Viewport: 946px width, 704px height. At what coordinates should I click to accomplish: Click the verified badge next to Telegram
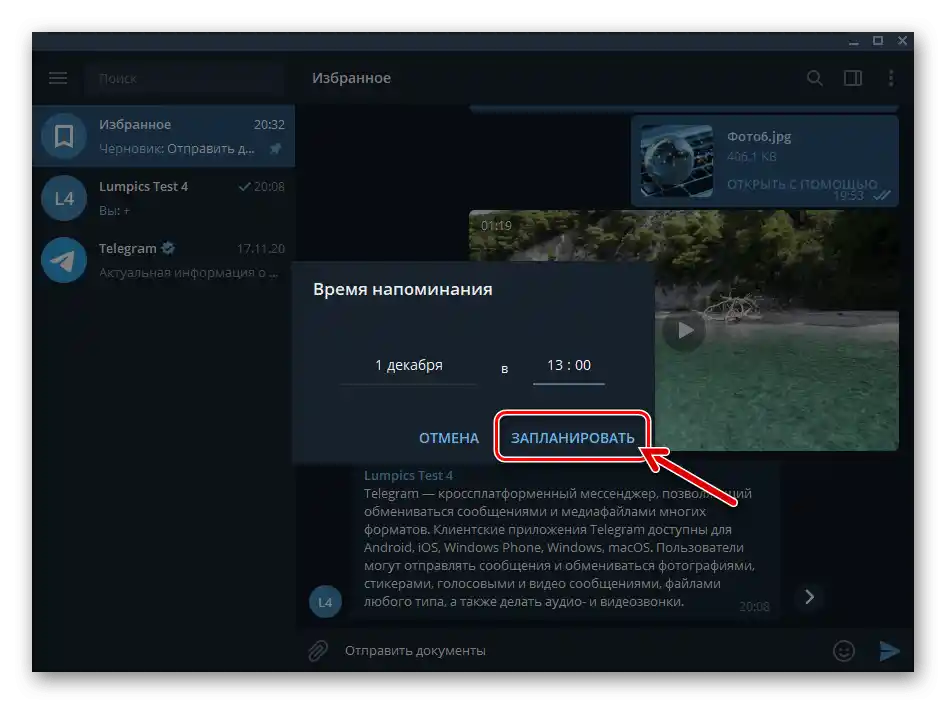pyautogui.click(x=168, y=248)
